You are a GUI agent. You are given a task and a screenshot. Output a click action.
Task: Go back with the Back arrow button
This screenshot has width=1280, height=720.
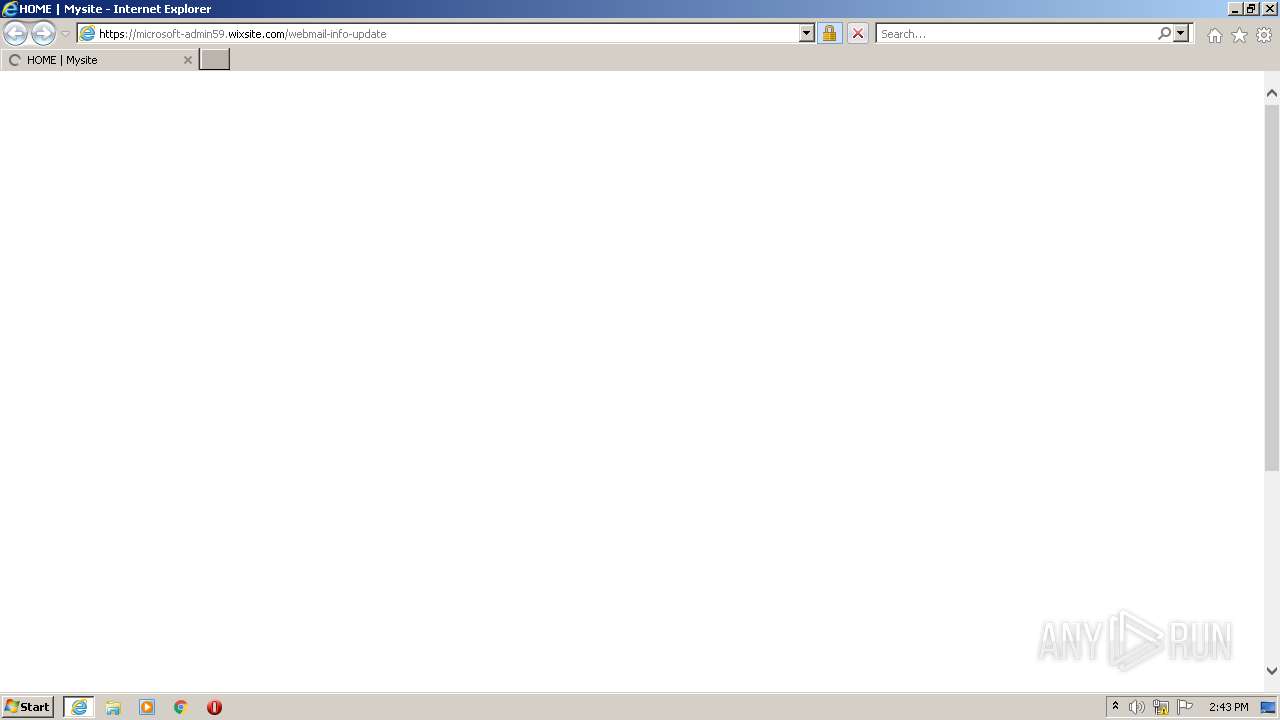click(x=15, y=33)
